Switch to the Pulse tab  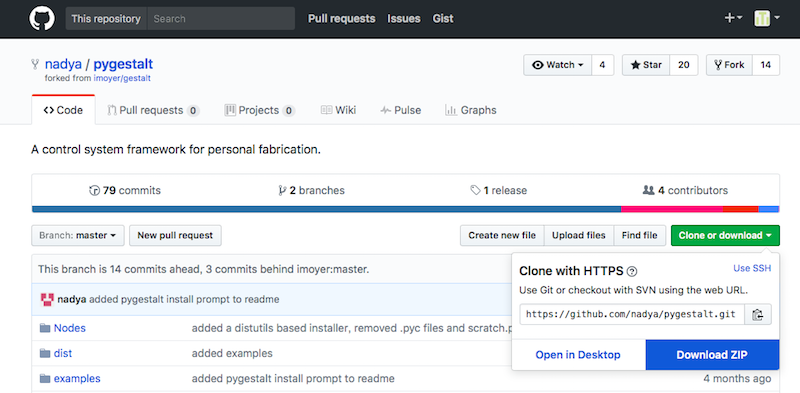pos(401,110)
